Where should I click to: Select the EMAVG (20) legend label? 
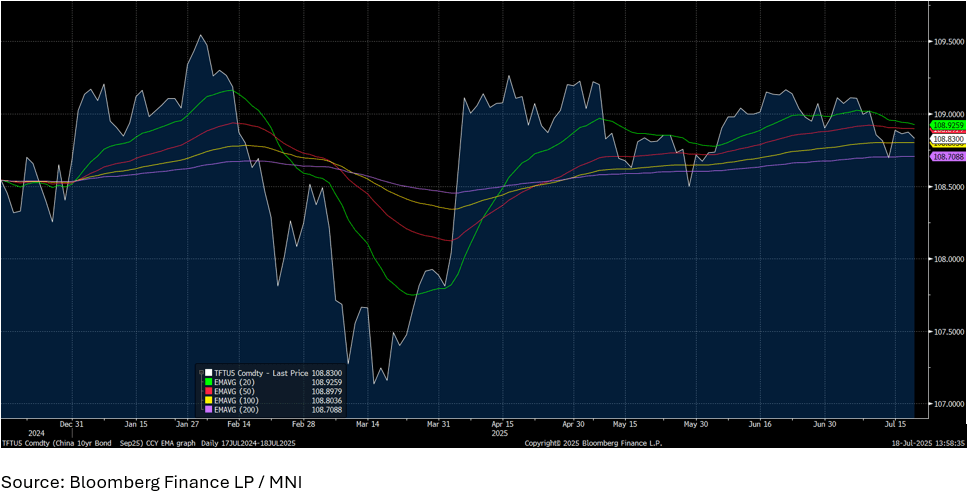point(235,381)
